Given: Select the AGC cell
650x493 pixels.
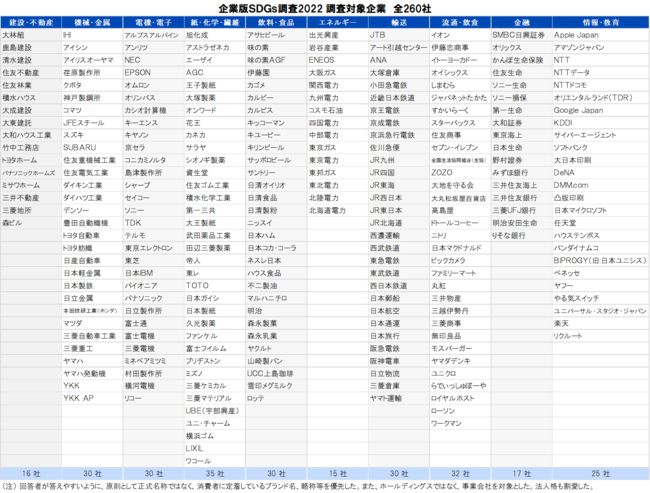Looking at the screenshot, I should 215,73.
